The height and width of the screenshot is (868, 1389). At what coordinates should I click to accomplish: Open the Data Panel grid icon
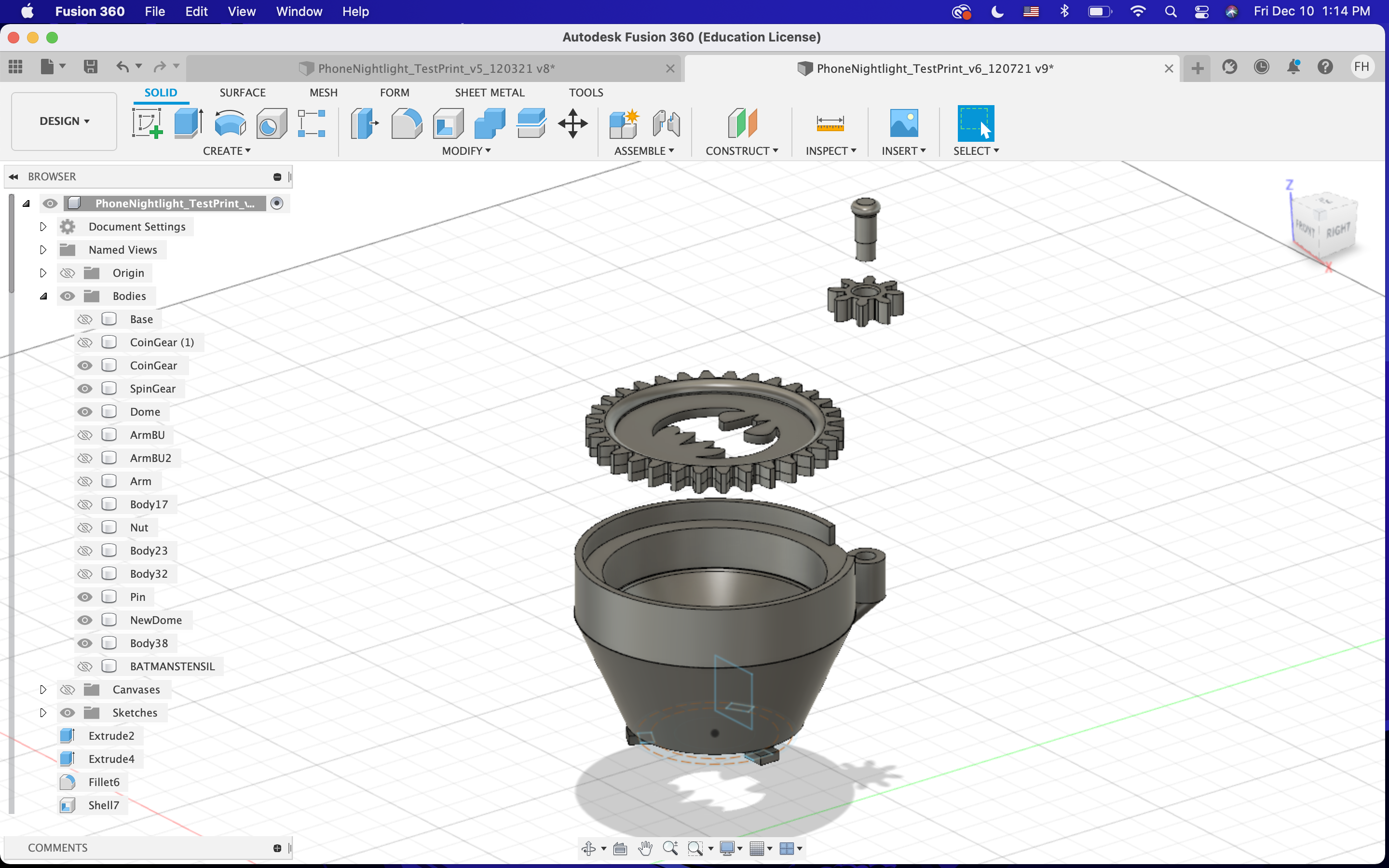pyautogui.click(x=15, y=67)
